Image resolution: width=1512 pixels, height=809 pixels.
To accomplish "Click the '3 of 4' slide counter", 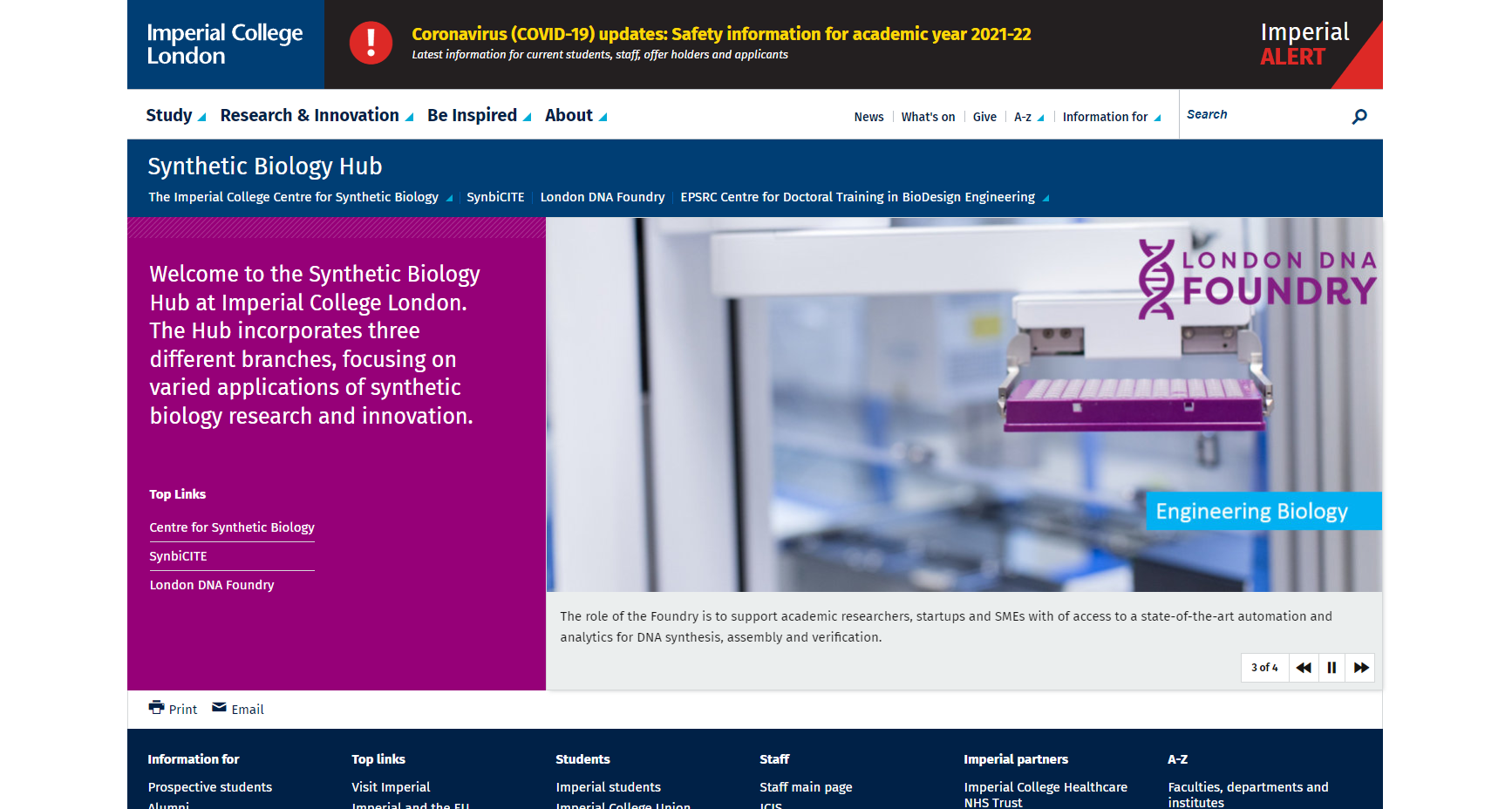I will (x=1264, y=668).
